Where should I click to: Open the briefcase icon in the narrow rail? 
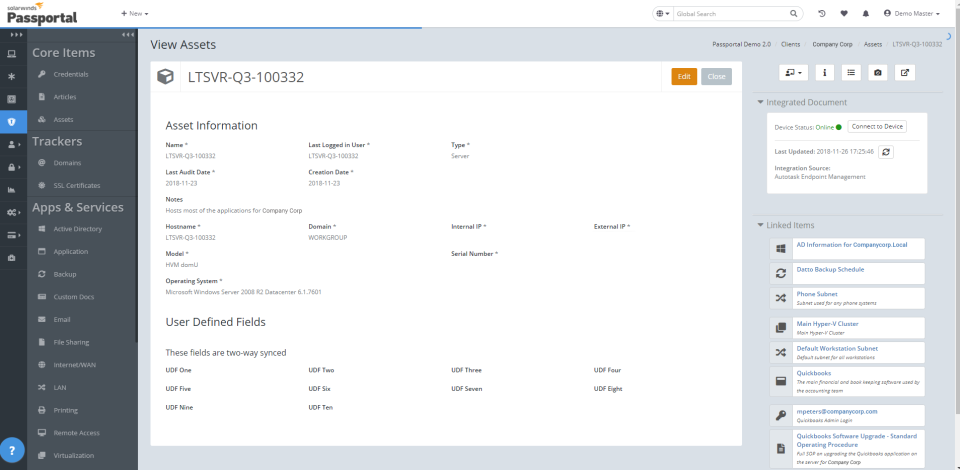coord(11,258)
